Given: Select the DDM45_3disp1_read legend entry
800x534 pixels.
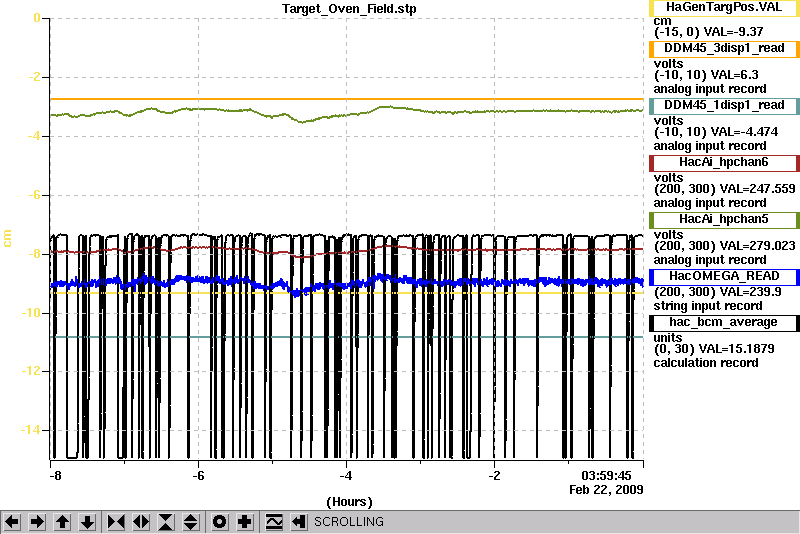Looking at the screenshot, I should coord(724,48).
